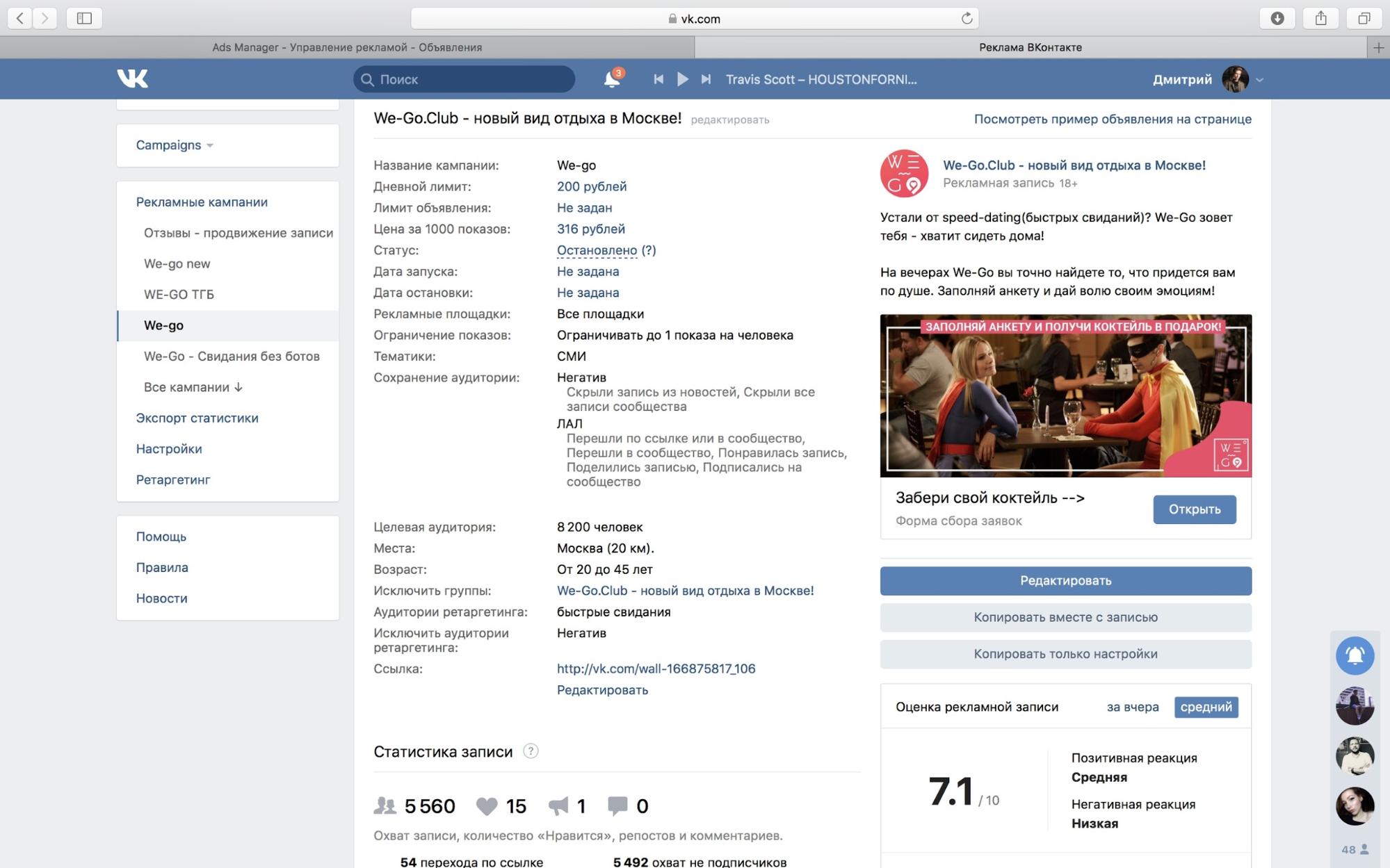
Task: Set Дата остановки Не задана
Action: [588, 293]
